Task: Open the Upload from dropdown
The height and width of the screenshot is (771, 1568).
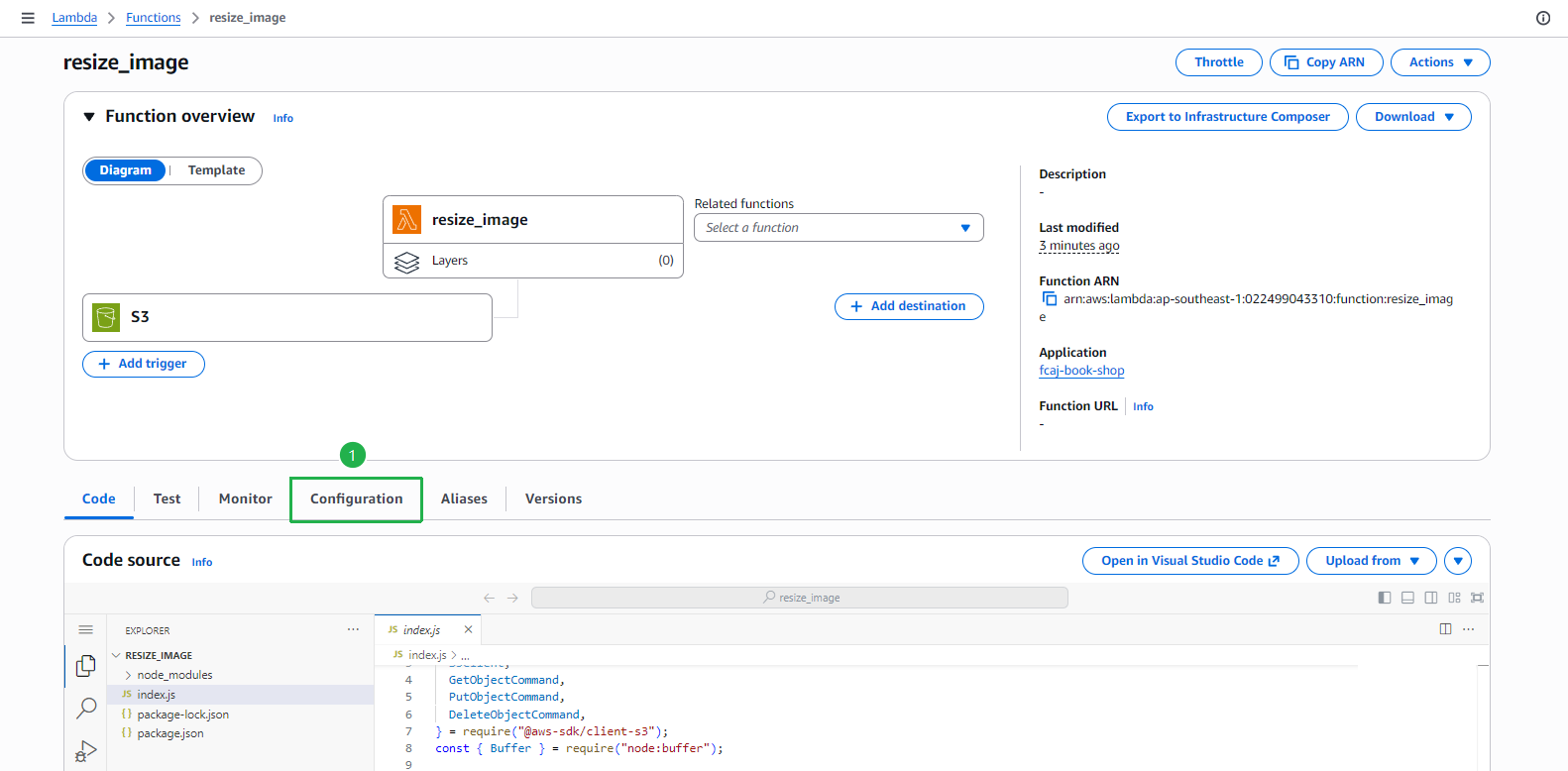Action: [1372, 561]
